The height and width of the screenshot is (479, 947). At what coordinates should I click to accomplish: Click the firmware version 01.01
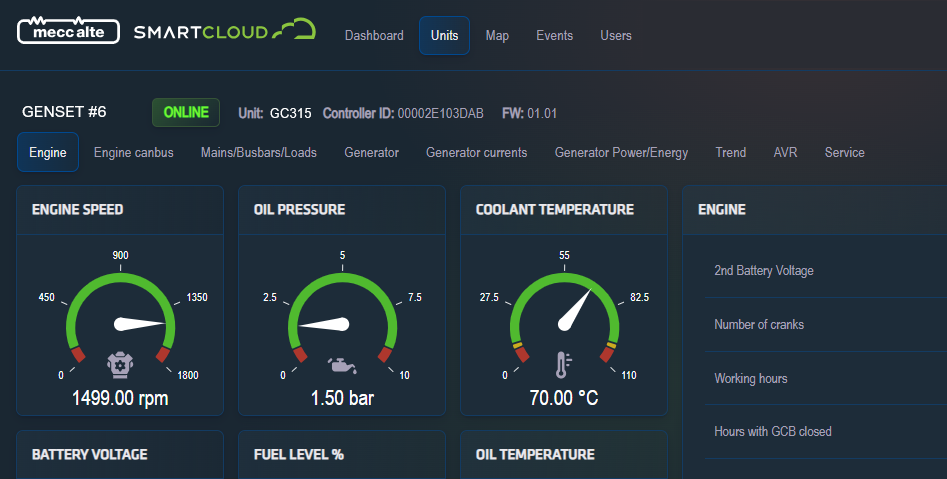pos(542,113)
